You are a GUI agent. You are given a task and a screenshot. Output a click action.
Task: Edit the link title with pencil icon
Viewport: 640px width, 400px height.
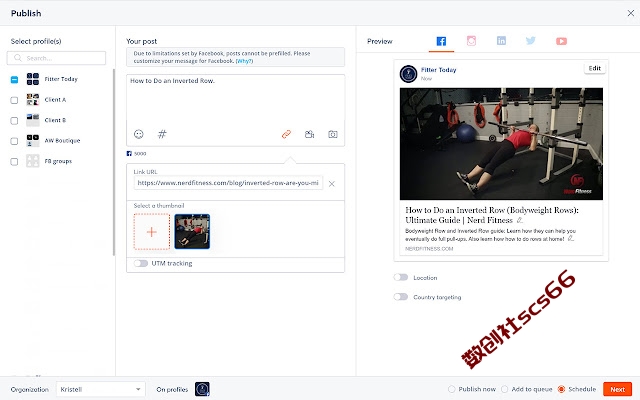point(520,220)
